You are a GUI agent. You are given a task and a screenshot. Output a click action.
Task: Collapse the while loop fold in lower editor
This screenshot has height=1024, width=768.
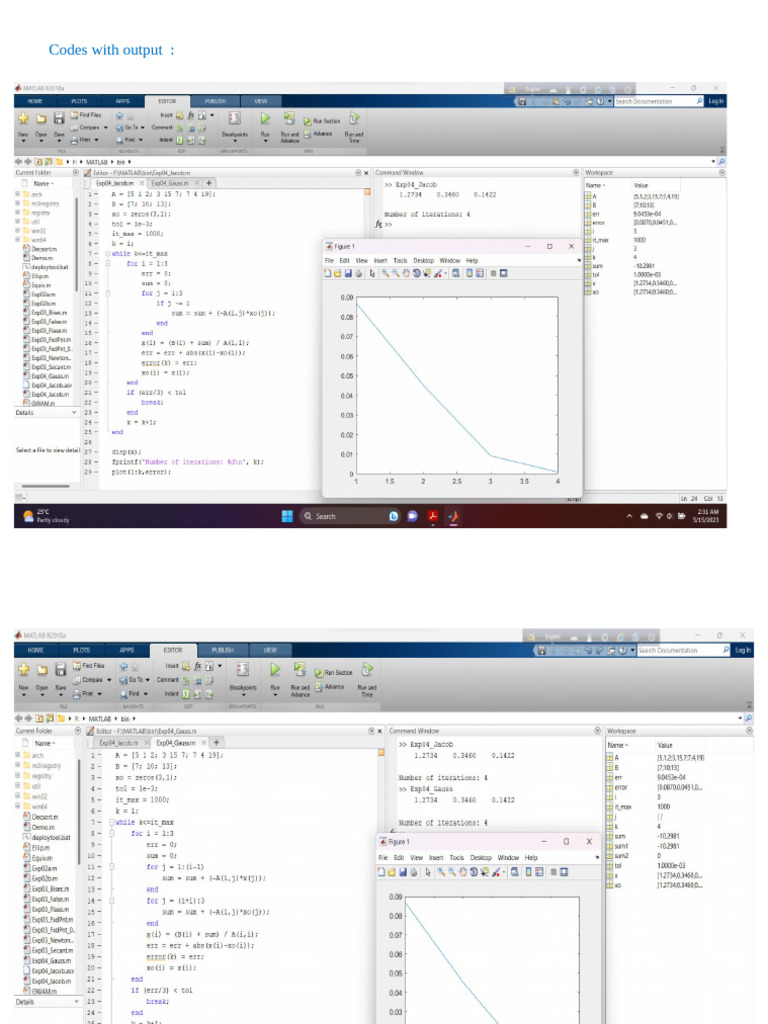click(112, 822)
